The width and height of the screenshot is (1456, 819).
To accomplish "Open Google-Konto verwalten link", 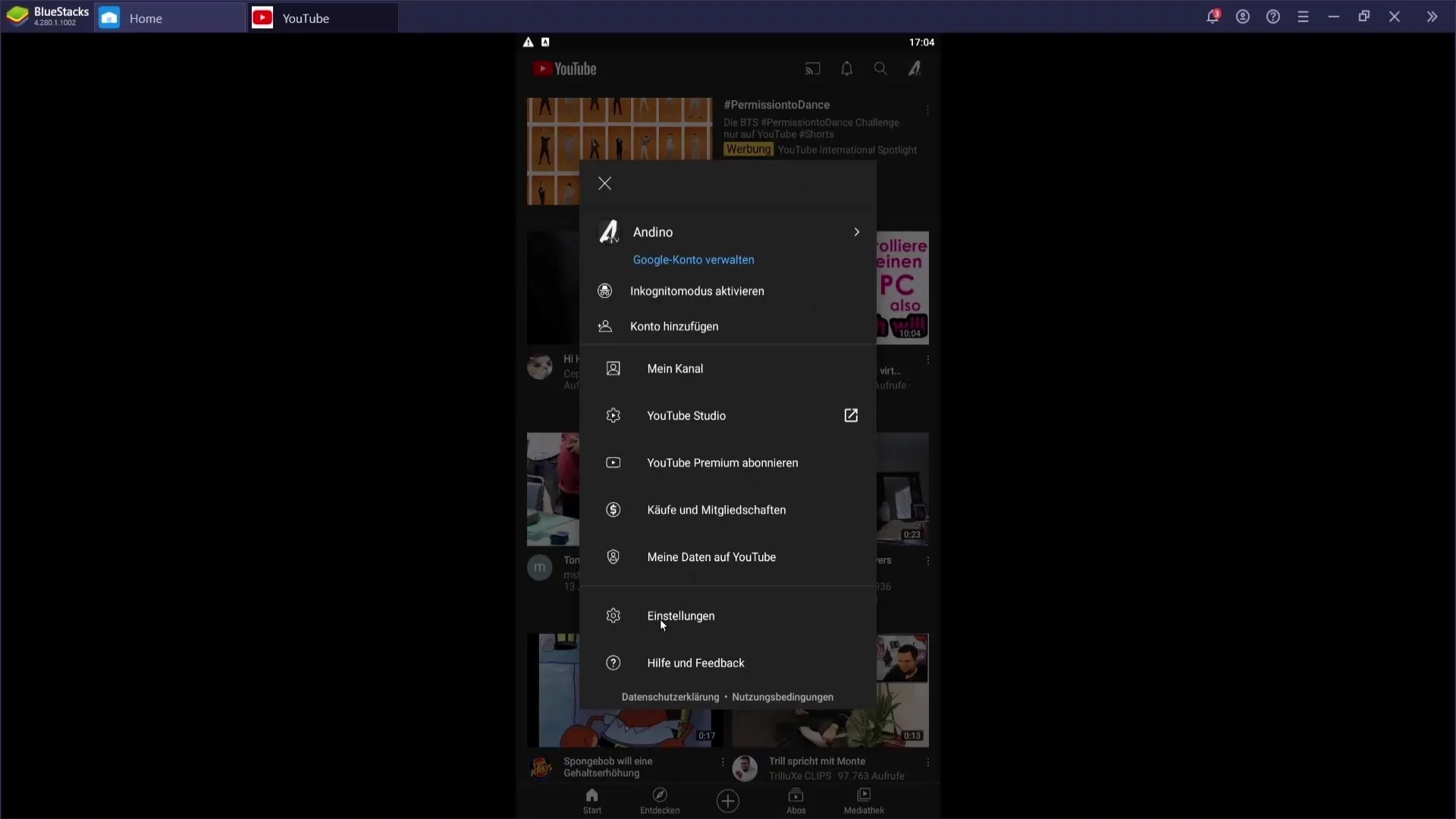I will [x=693, y=260].
